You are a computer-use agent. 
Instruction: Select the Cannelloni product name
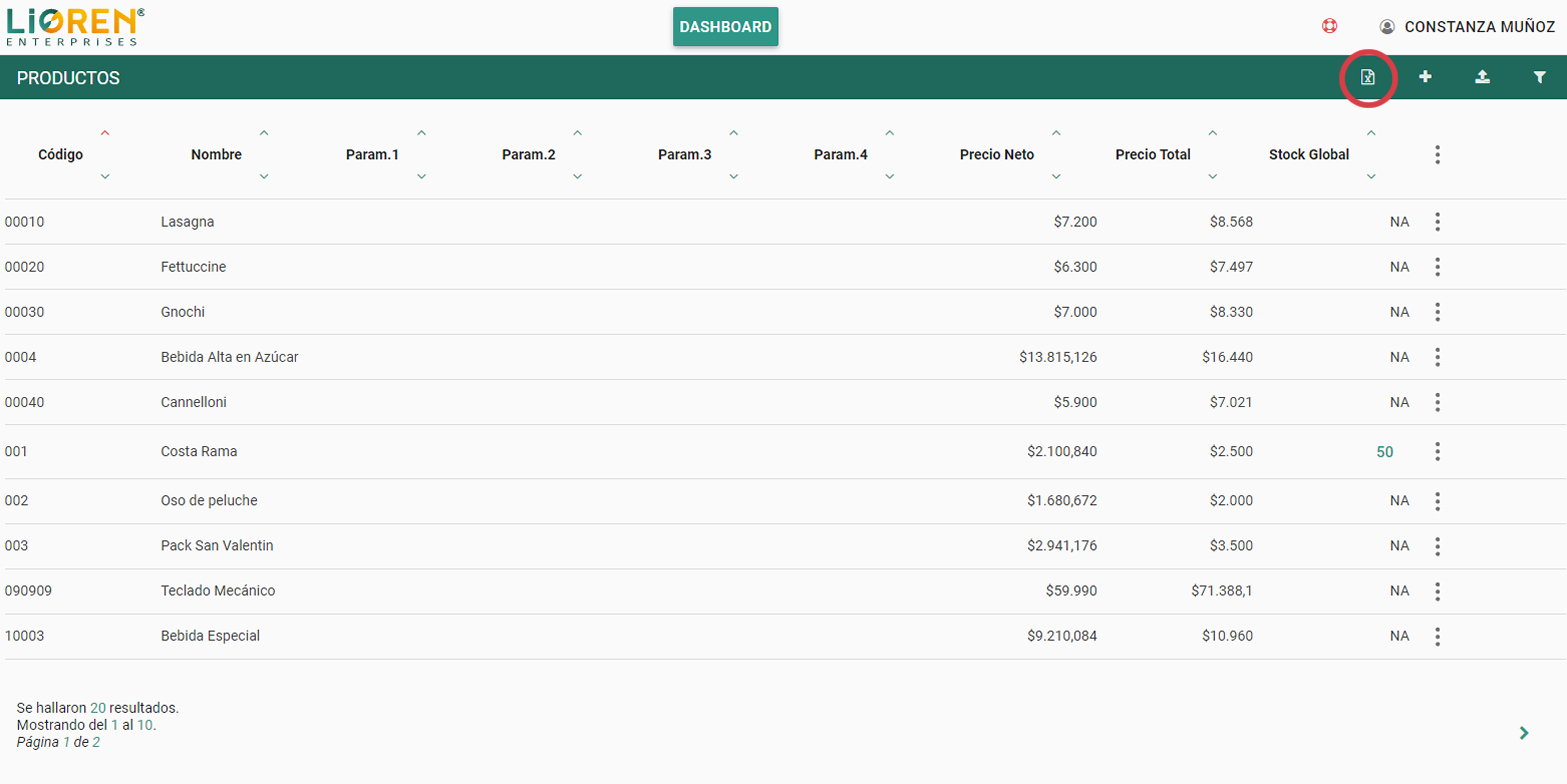tap(195, 402)
